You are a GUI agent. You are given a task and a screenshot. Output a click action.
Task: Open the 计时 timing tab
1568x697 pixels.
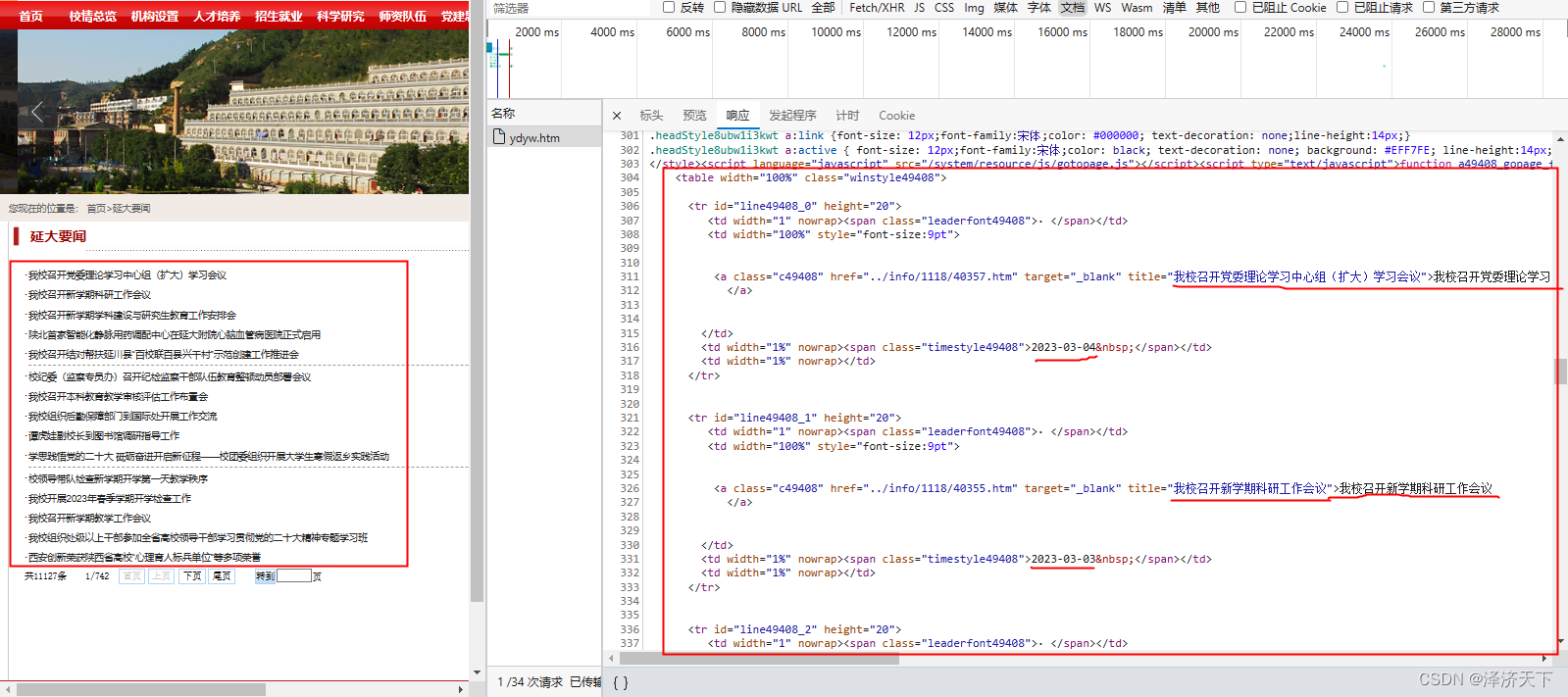(x=847, y=116)
